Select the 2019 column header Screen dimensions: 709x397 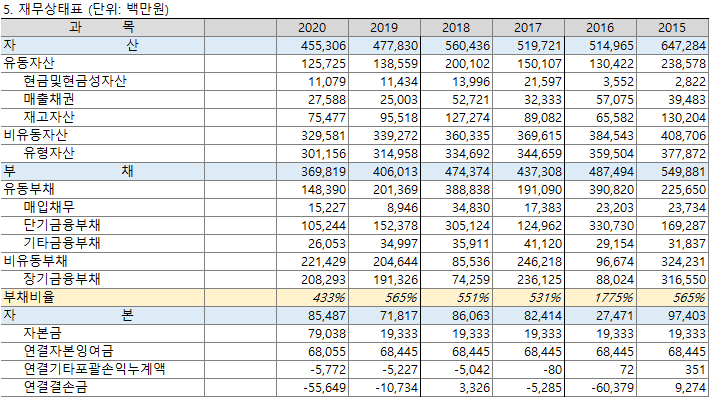point(384,28)
